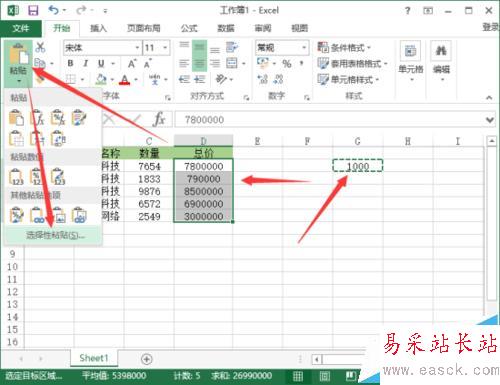
Task: Click the add new sheet plus button
Action: tap(146, 359)
